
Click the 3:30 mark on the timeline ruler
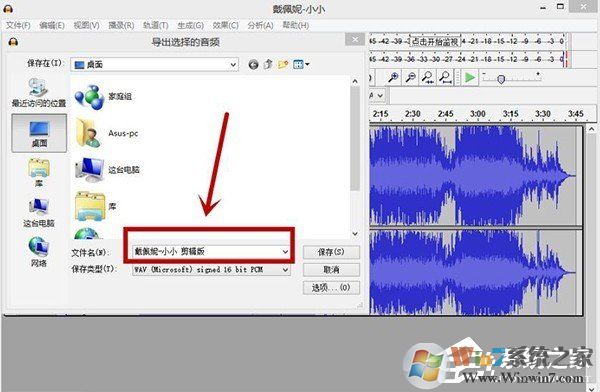pyautogui.click(x=543, y=114)
